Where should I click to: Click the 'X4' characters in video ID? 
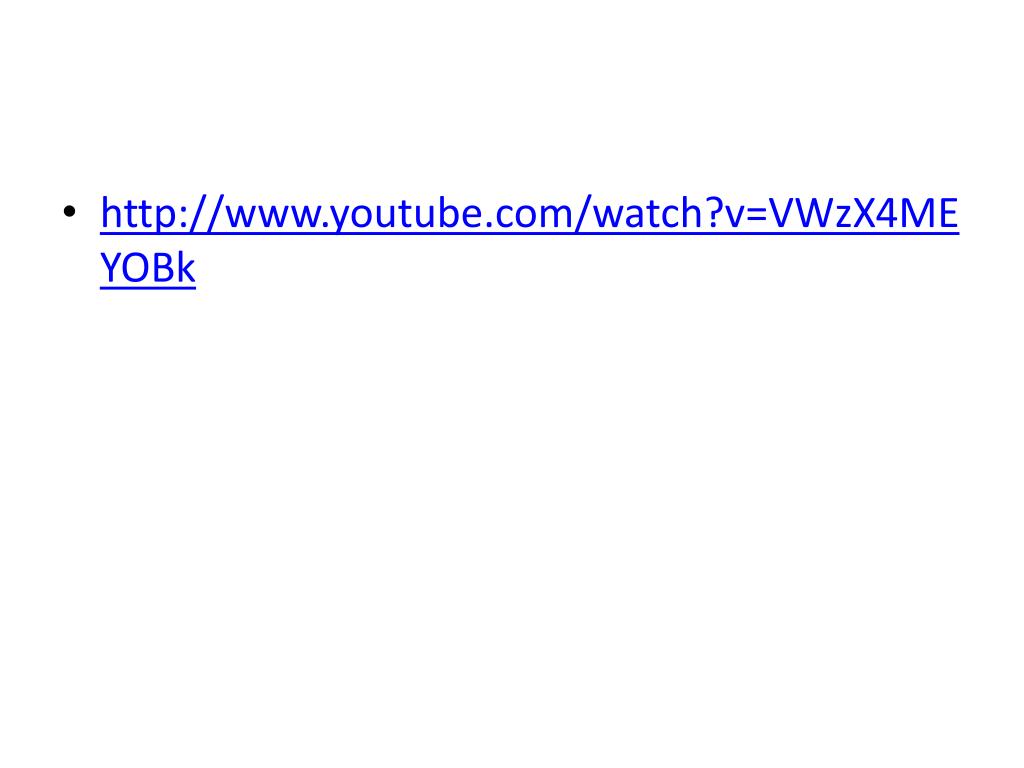tap(876, 213)
